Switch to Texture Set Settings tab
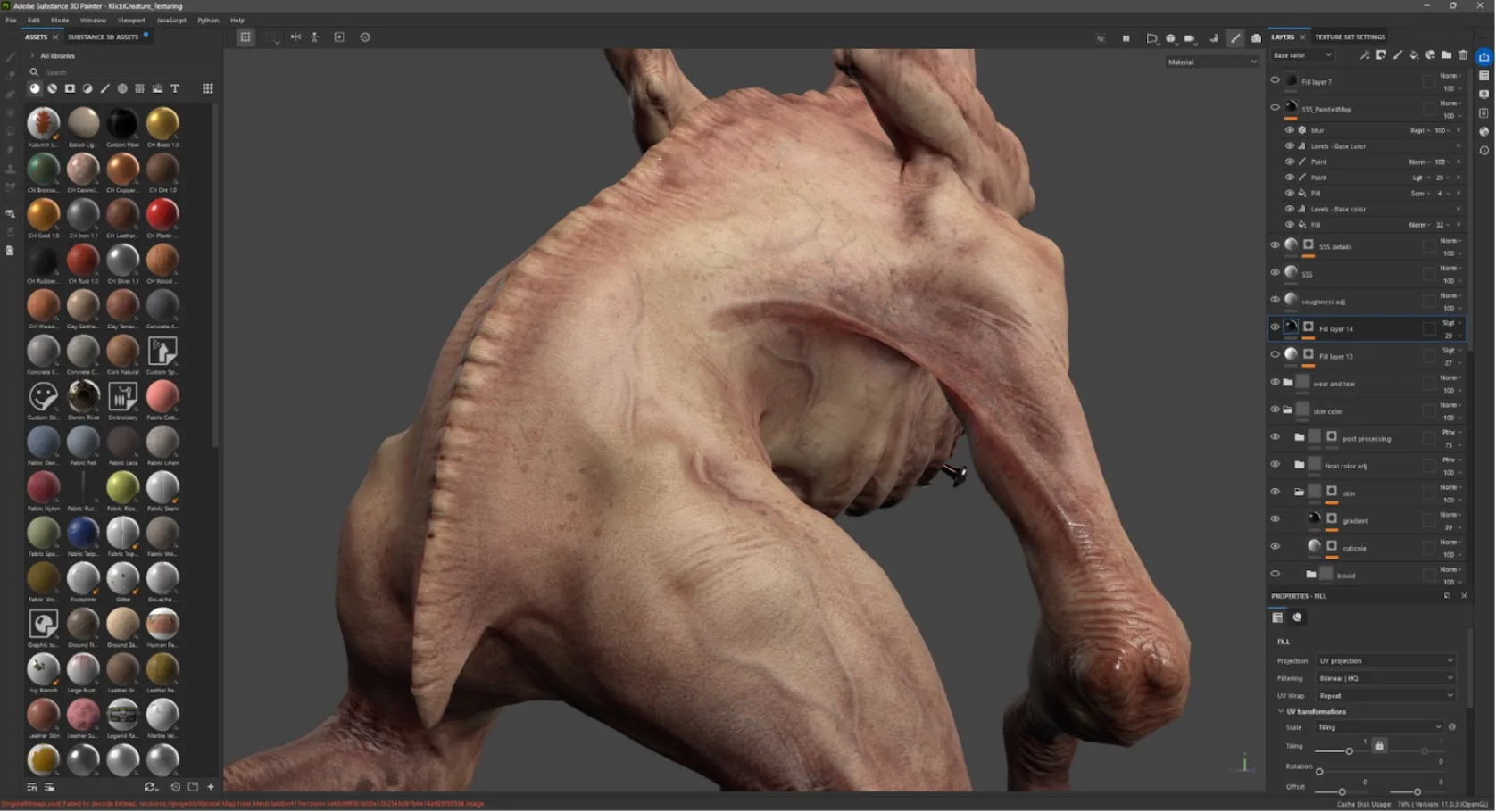This screenshot has height=812, width=1496. tap(1350, 37)
